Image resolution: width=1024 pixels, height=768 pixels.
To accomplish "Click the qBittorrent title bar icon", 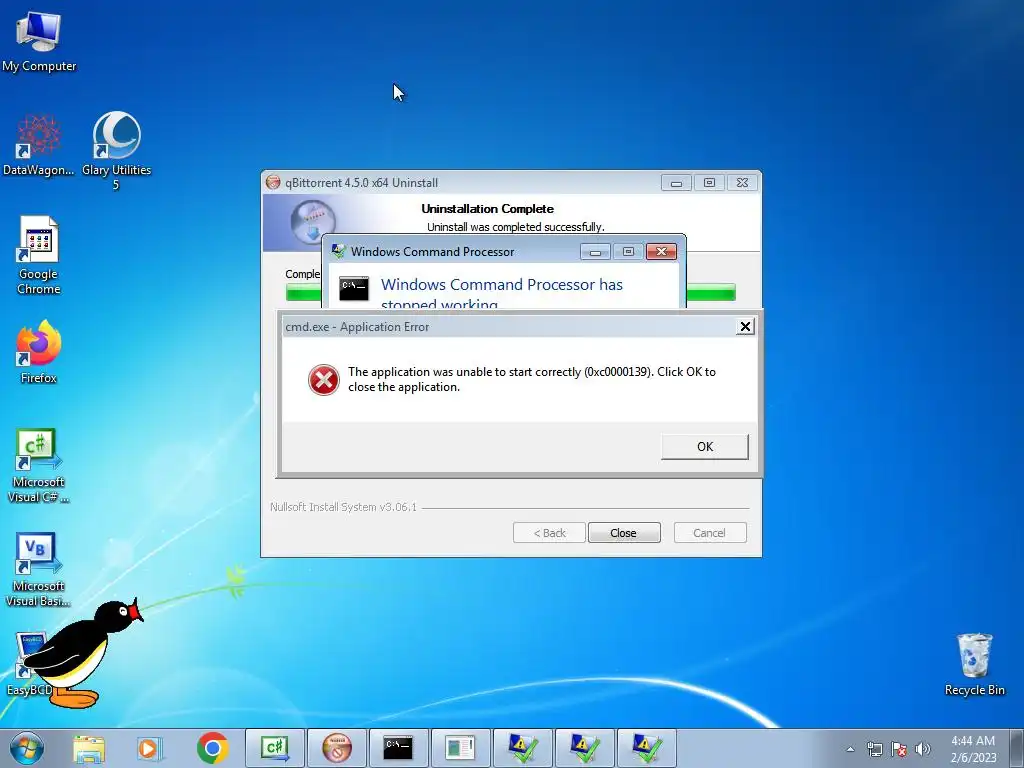I will pyautogui.click(x=273, y=183).
